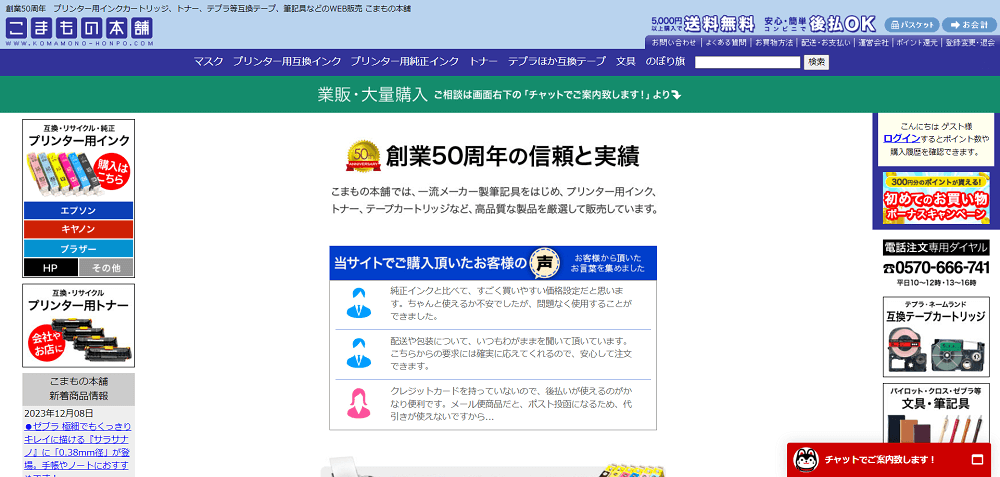
Task: Select エプソン ink brand
Action: pyautogui.click(x=78, y=211)
